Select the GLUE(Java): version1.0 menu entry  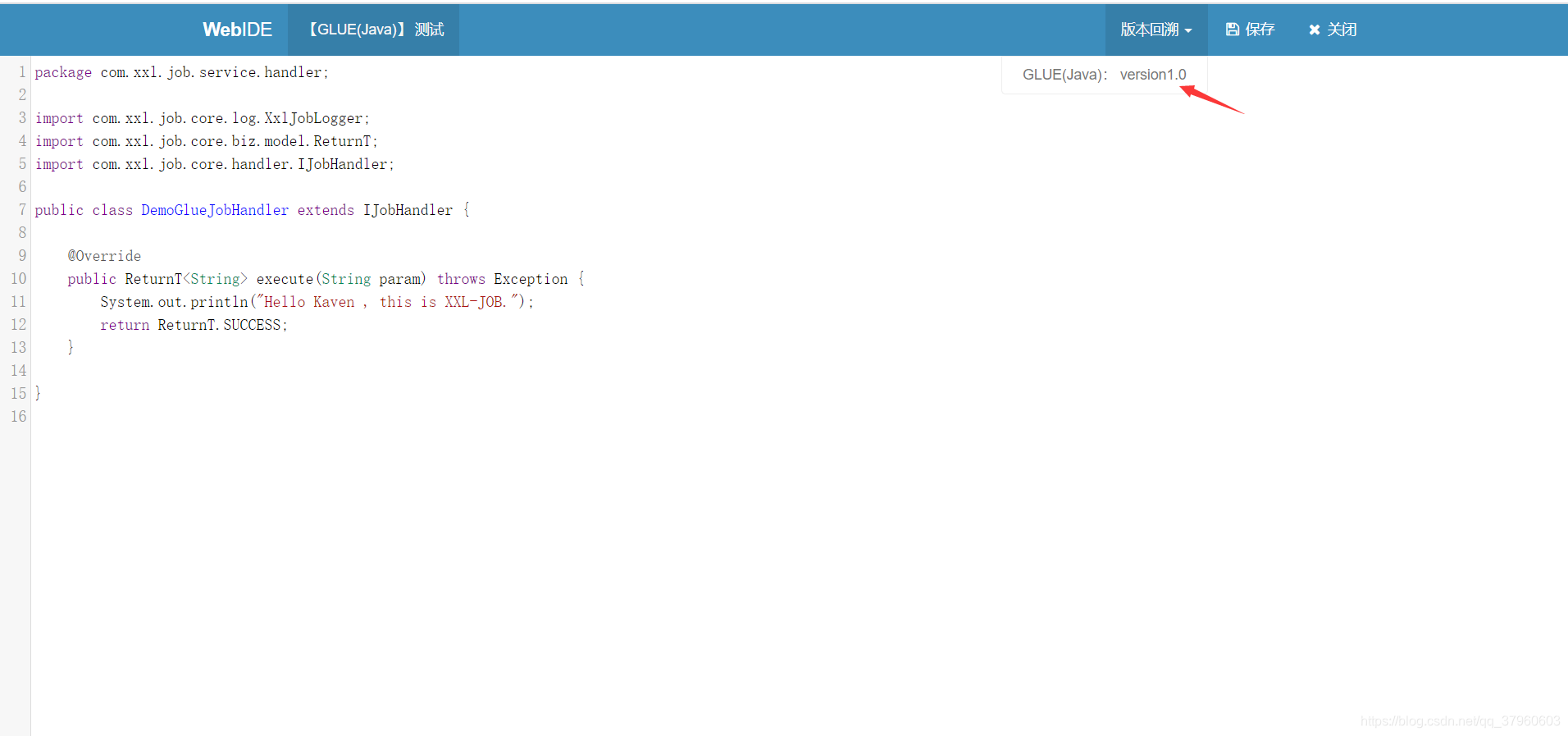pyautogui.click(x=1104, y=75)
